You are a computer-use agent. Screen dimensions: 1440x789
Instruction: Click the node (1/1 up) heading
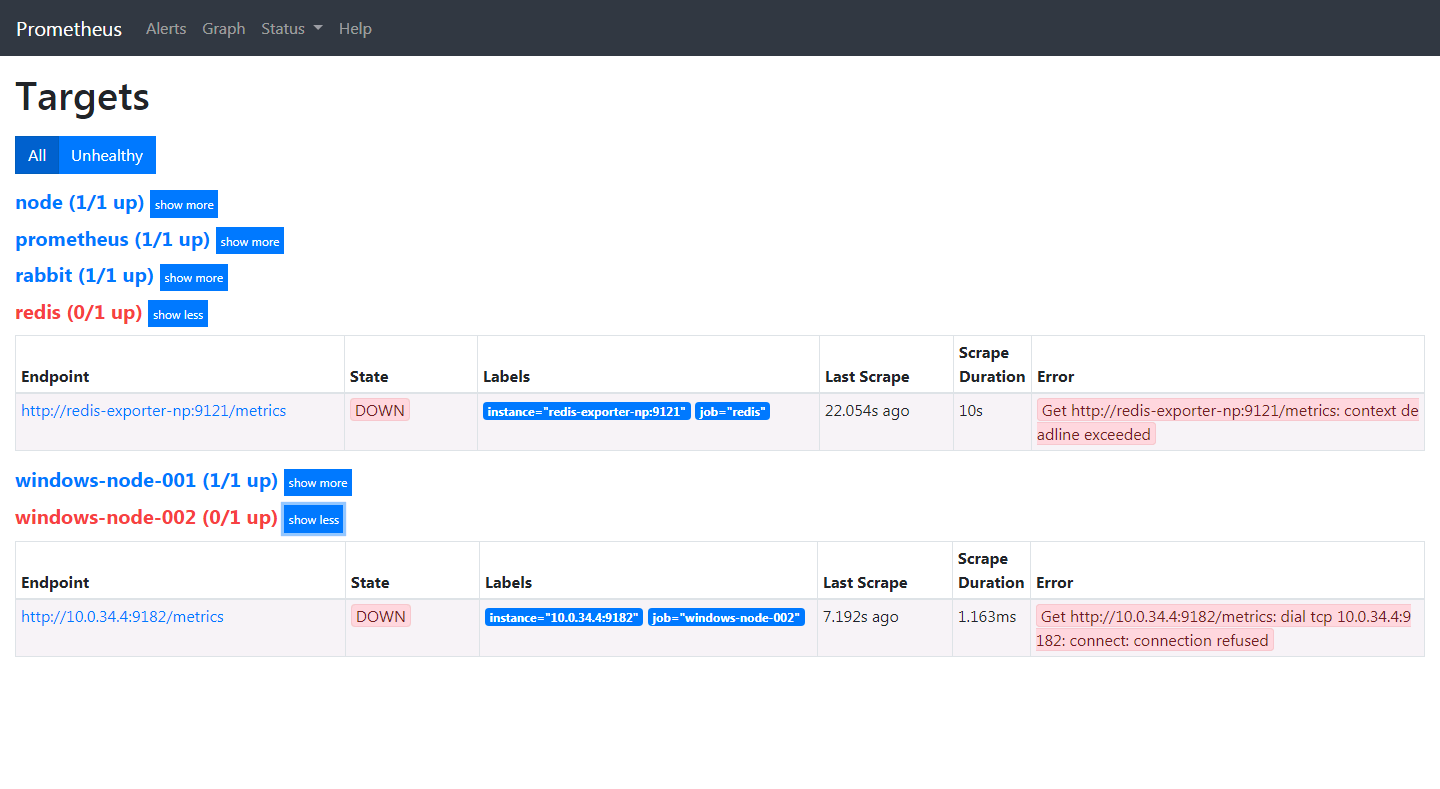click(80, 203)
